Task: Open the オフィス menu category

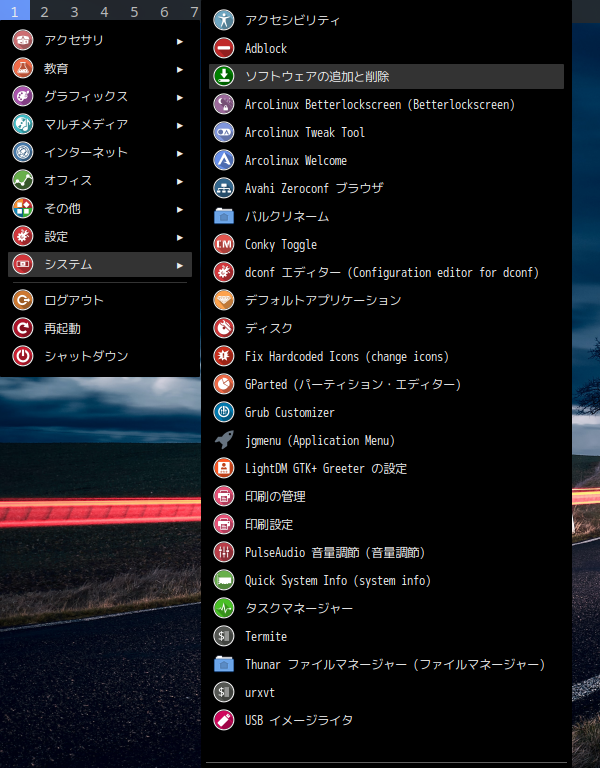Action: tap(100, 180)
